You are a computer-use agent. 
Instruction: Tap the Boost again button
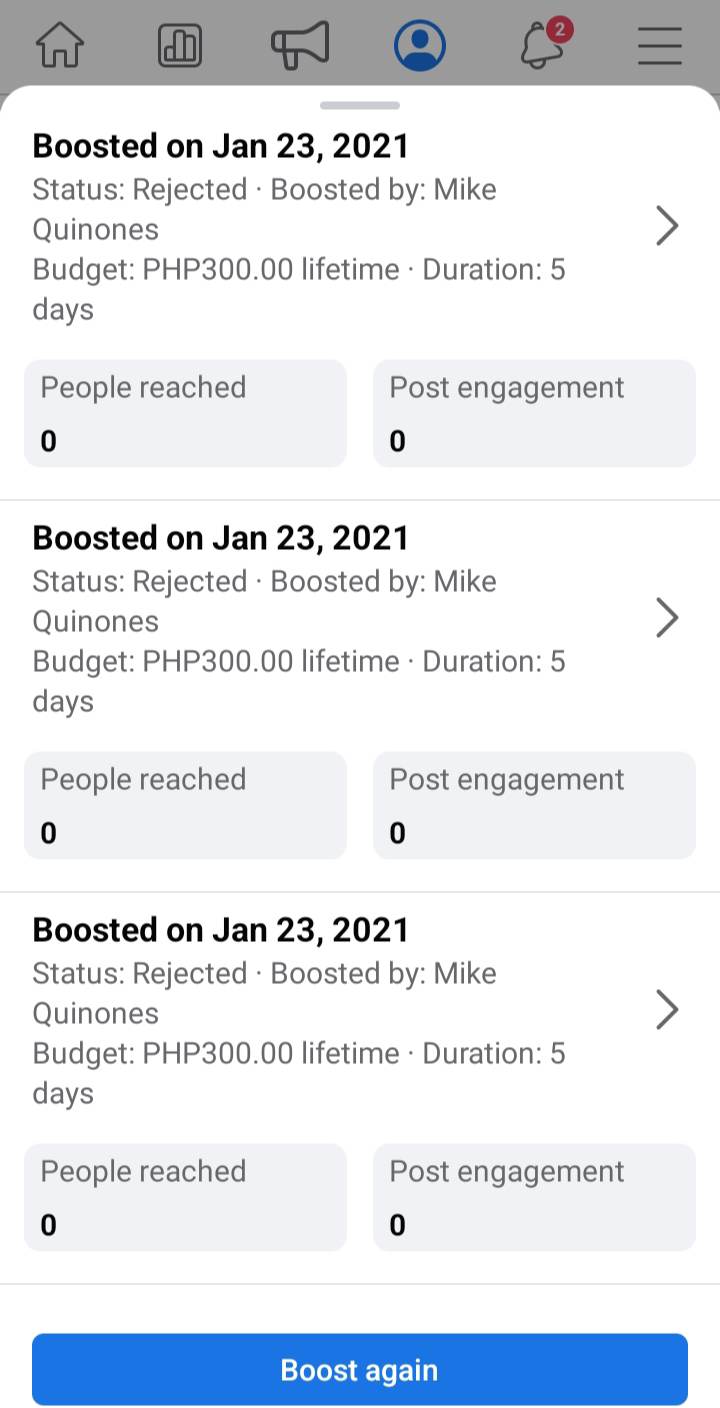click(x=360, y=1369)
